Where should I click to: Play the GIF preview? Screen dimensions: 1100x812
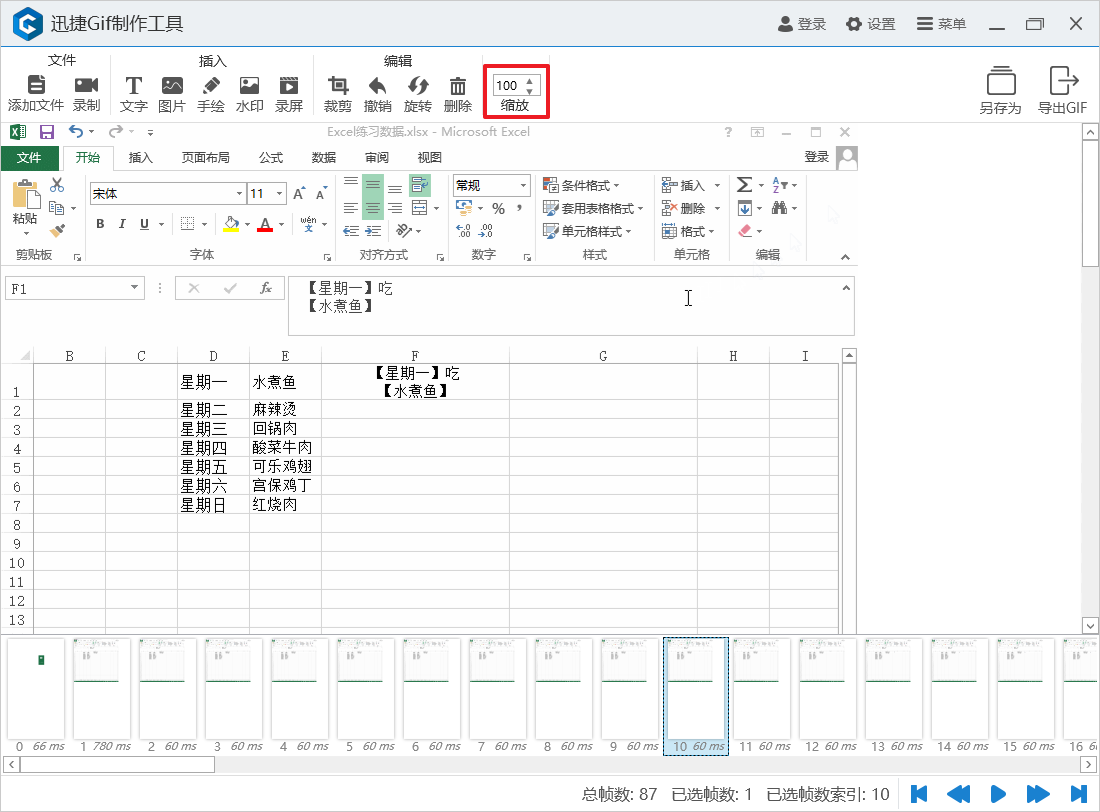[999, 793]
